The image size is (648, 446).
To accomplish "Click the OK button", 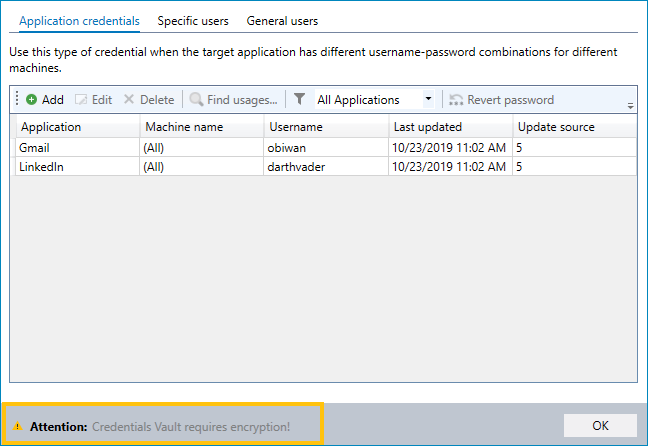I will coord(600,425).
